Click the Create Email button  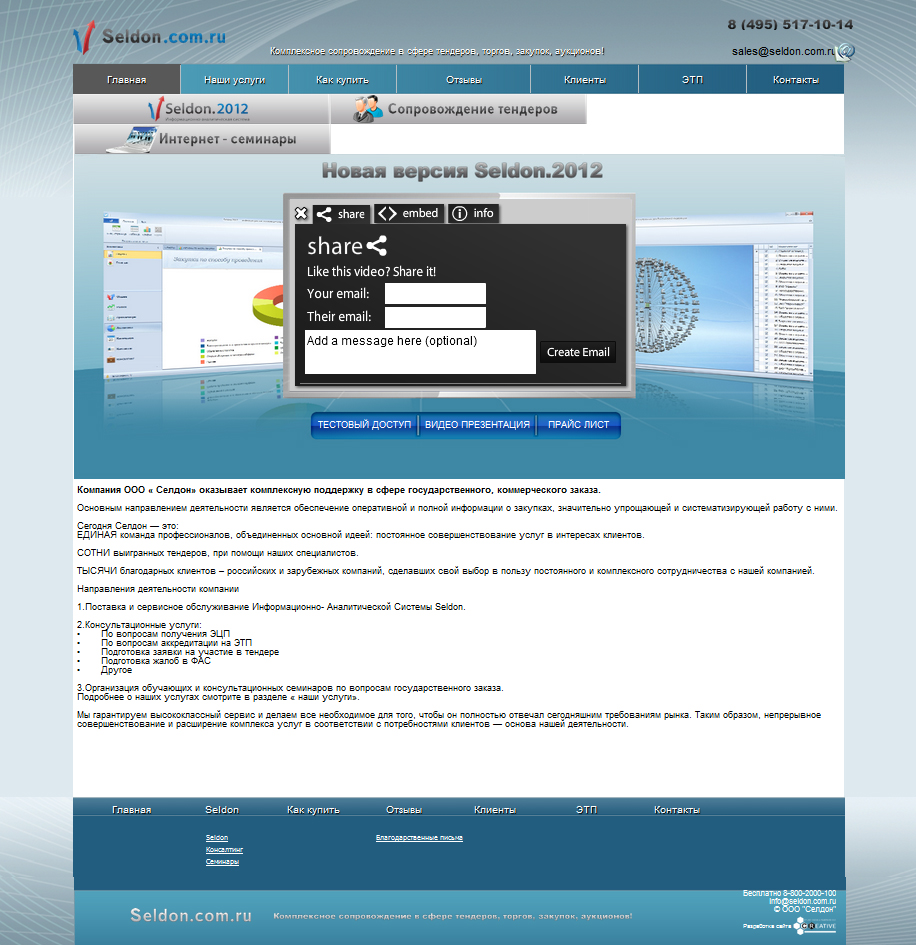[578, 352]
